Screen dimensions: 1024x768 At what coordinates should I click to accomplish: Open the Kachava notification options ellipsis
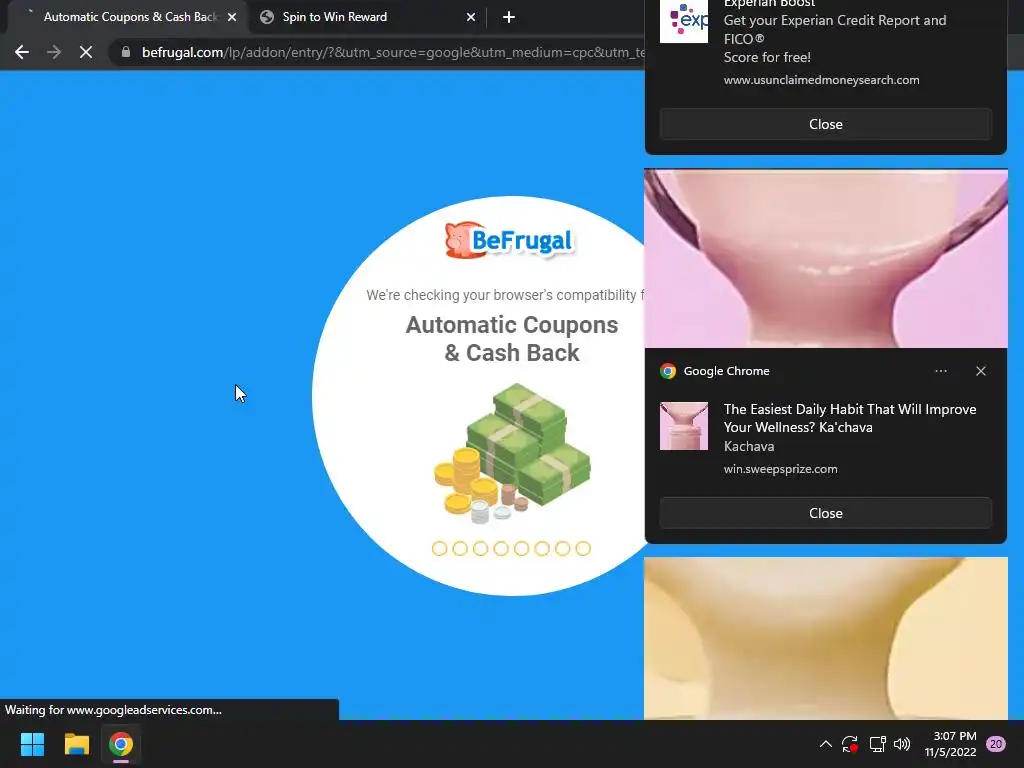(x=940, y=371)
